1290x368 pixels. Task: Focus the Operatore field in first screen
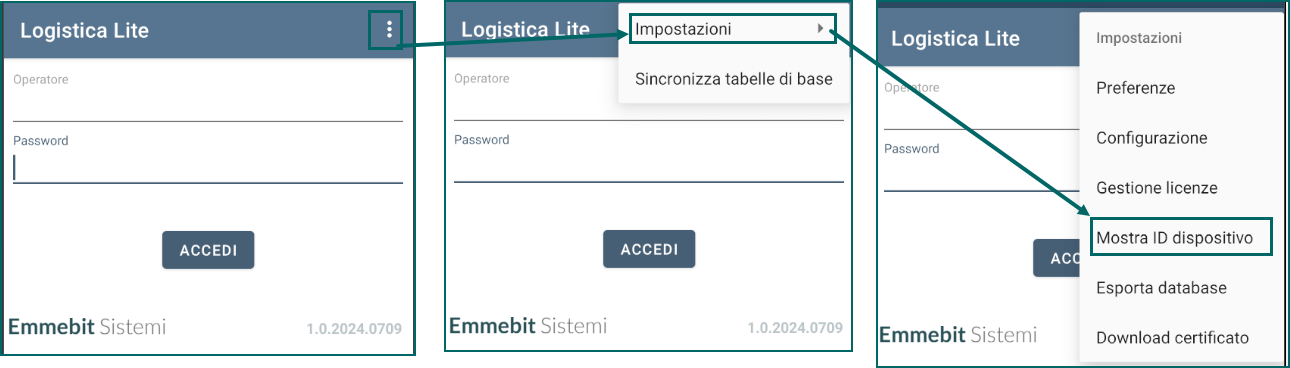(208, 98)
